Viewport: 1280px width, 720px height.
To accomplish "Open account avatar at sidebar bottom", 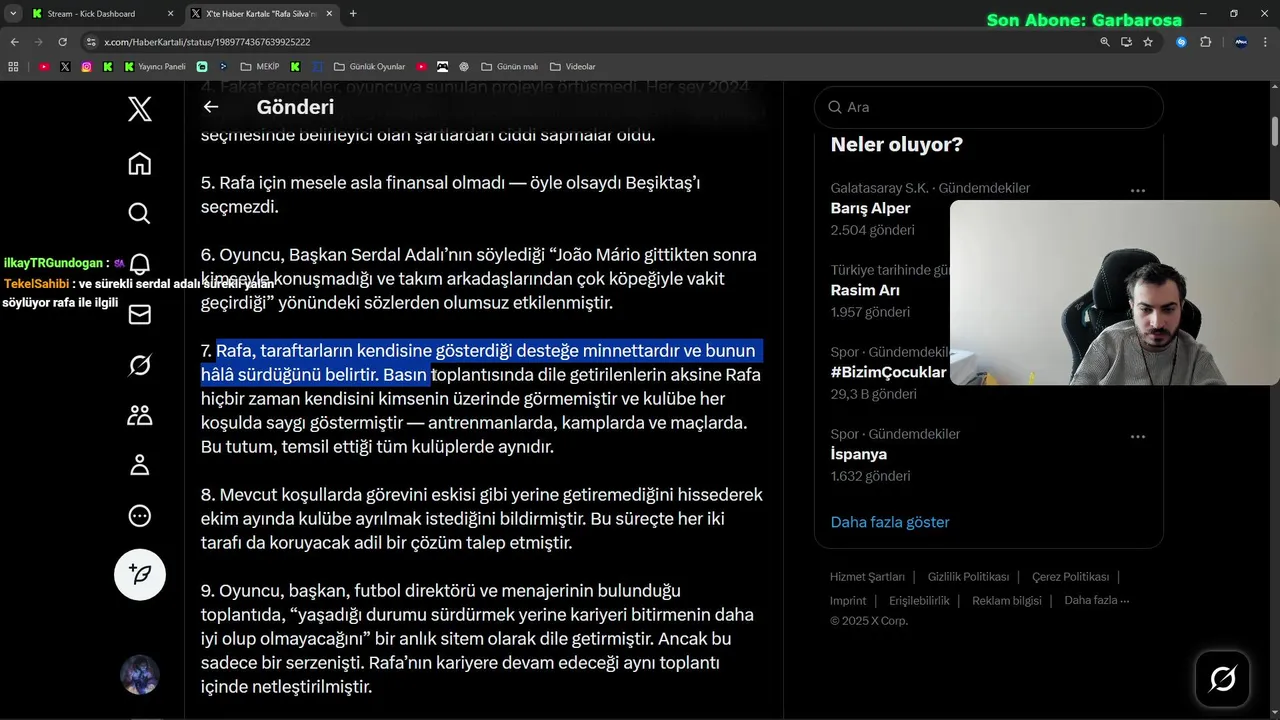I will [140, 675].
